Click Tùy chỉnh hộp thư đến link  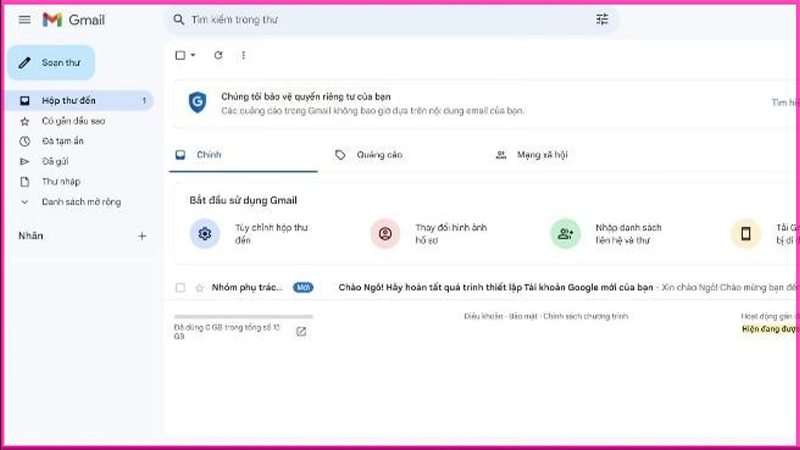pos(271,234)
